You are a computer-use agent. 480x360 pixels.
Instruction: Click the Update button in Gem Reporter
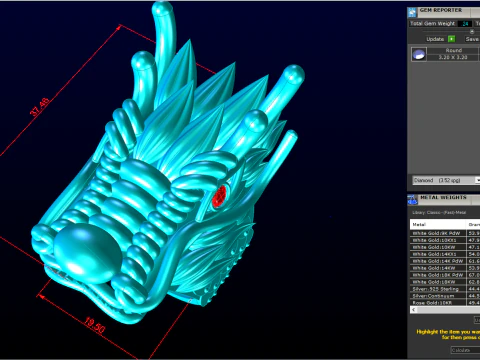coord(435,39)
